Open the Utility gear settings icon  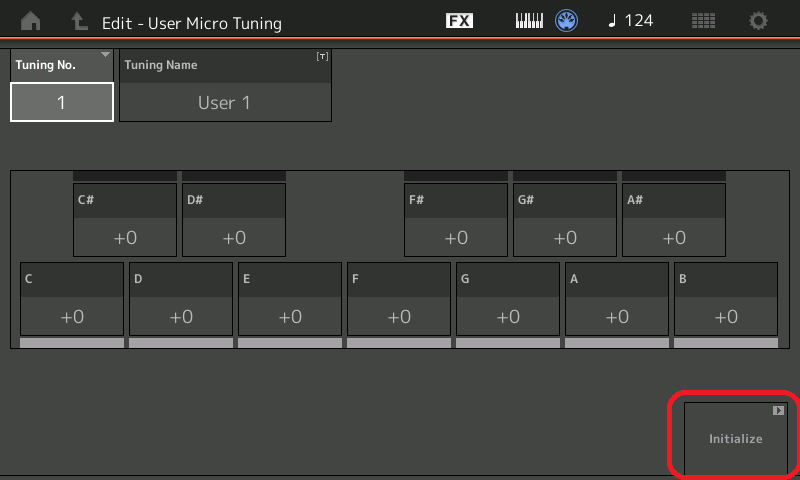pos(759,21)
